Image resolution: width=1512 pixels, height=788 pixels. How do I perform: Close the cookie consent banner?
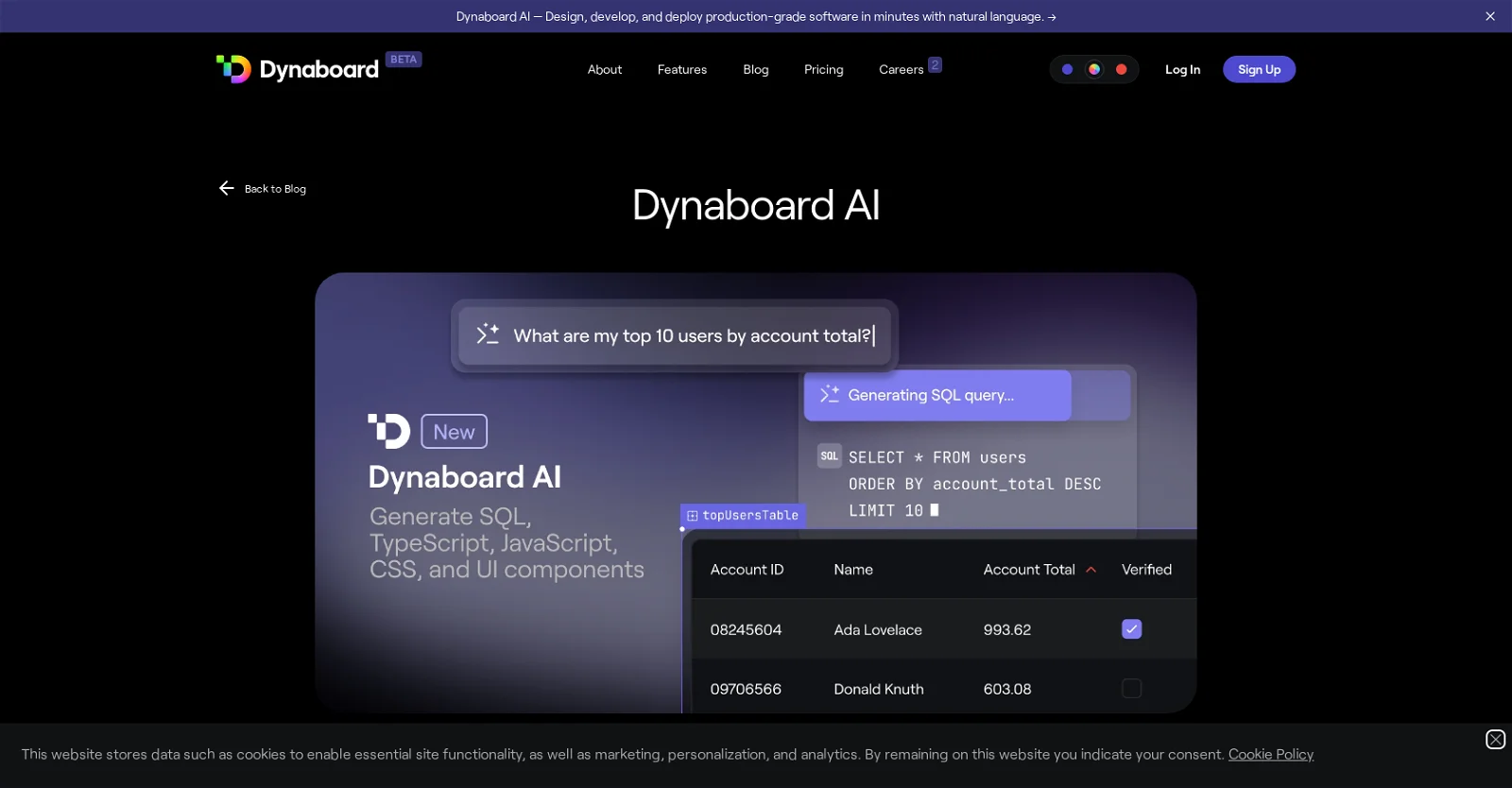pyautogui.click(x=1495, y=739)
